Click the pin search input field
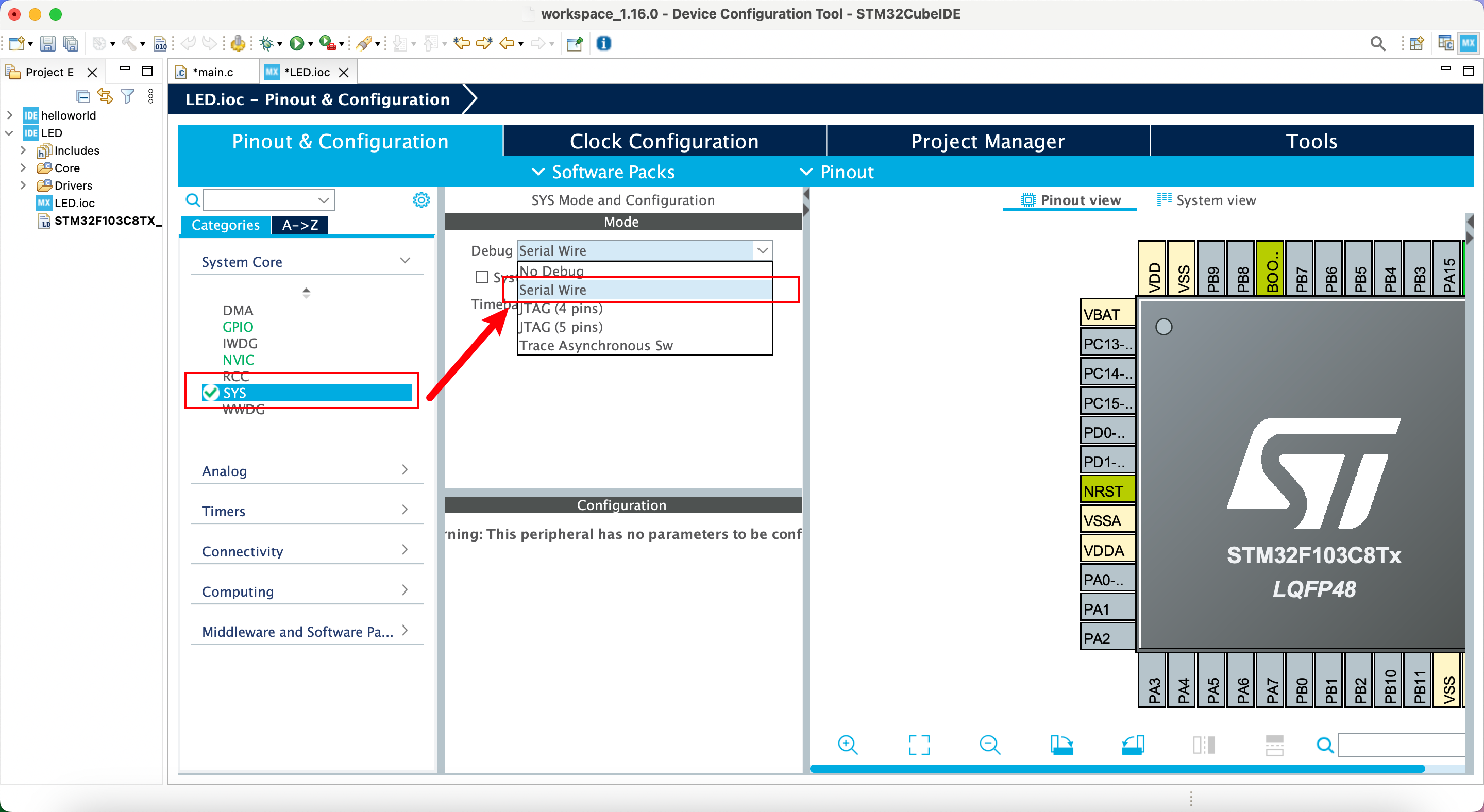Image resolution: width=1484 pixels, height=812 pixels. (x=1401, y=745)
